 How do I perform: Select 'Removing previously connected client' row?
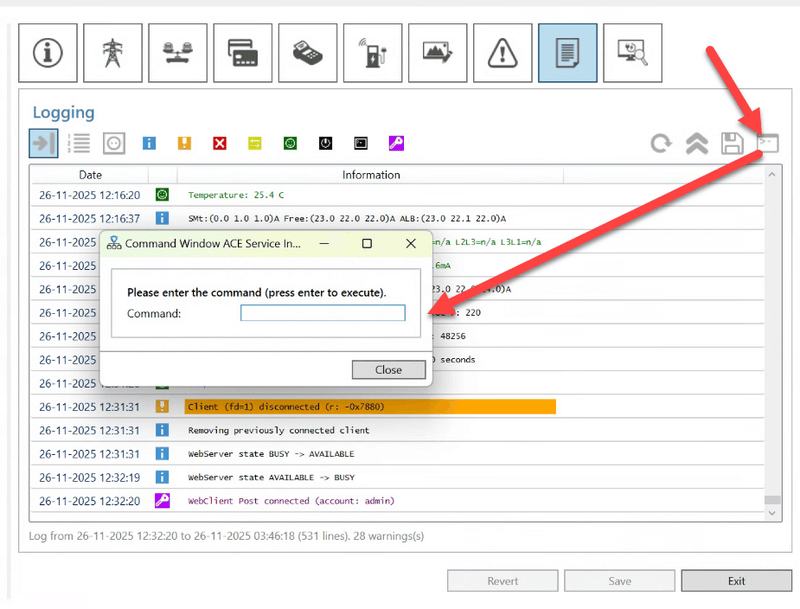click(397, 430)
